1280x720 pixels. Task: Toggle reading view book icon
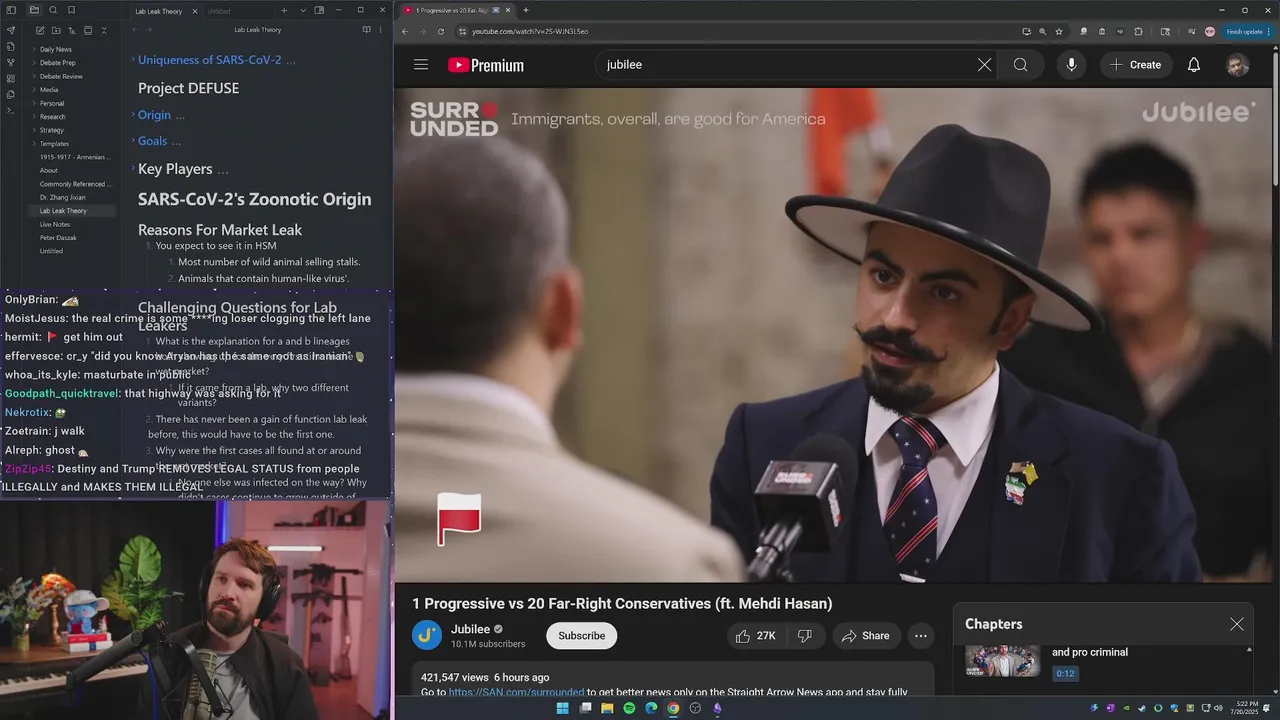point(366,30)
